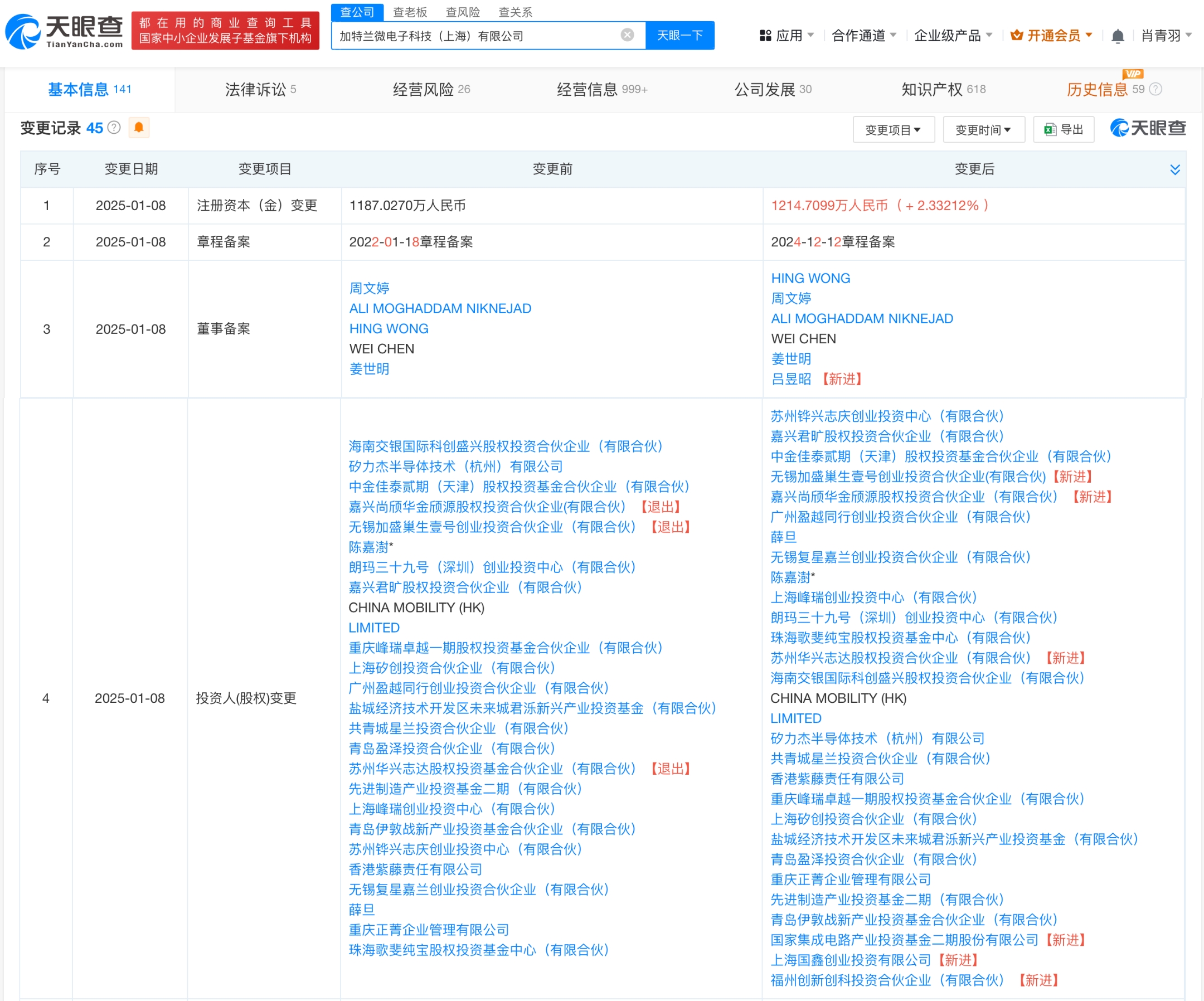Open the 基本信息 tab
This screenshot has width=1204, height=1001.
(89, 89)
